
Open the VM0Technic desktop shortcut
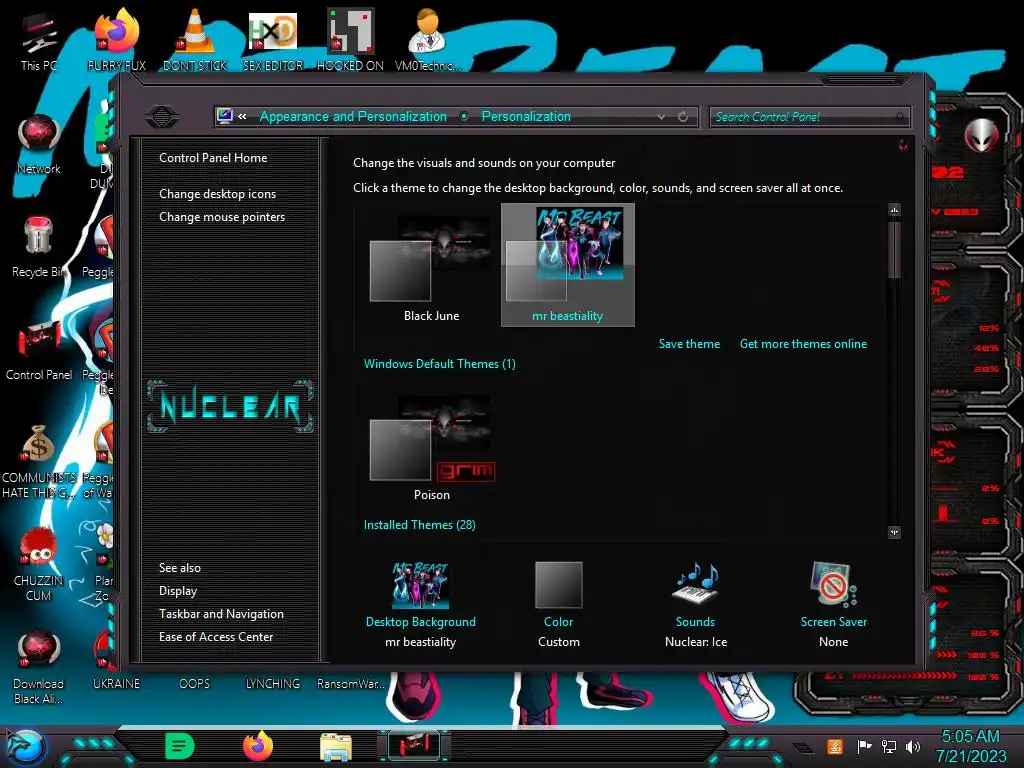428,40
